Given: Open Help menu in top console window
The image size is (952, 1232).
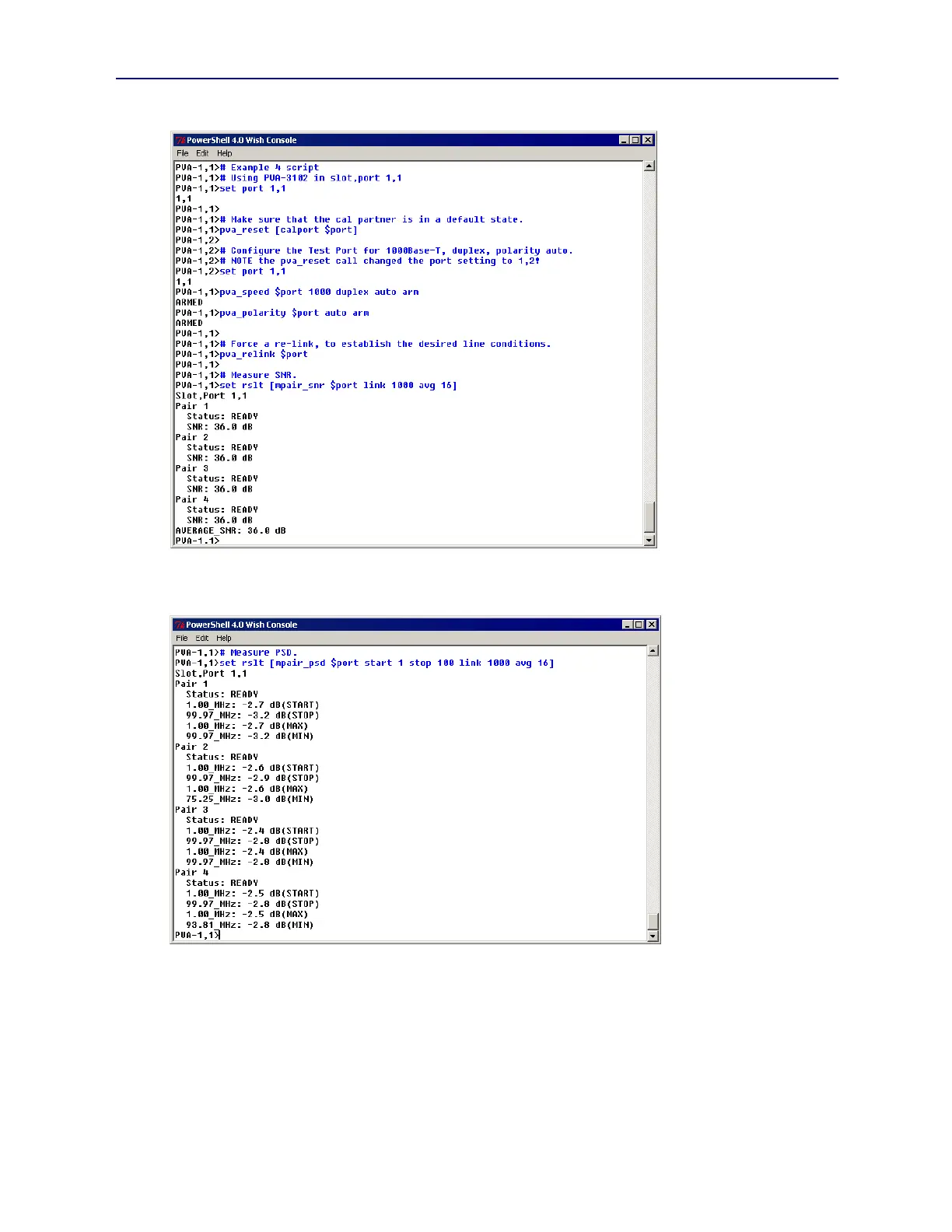Looking at the screenshot, I should 225,153.
